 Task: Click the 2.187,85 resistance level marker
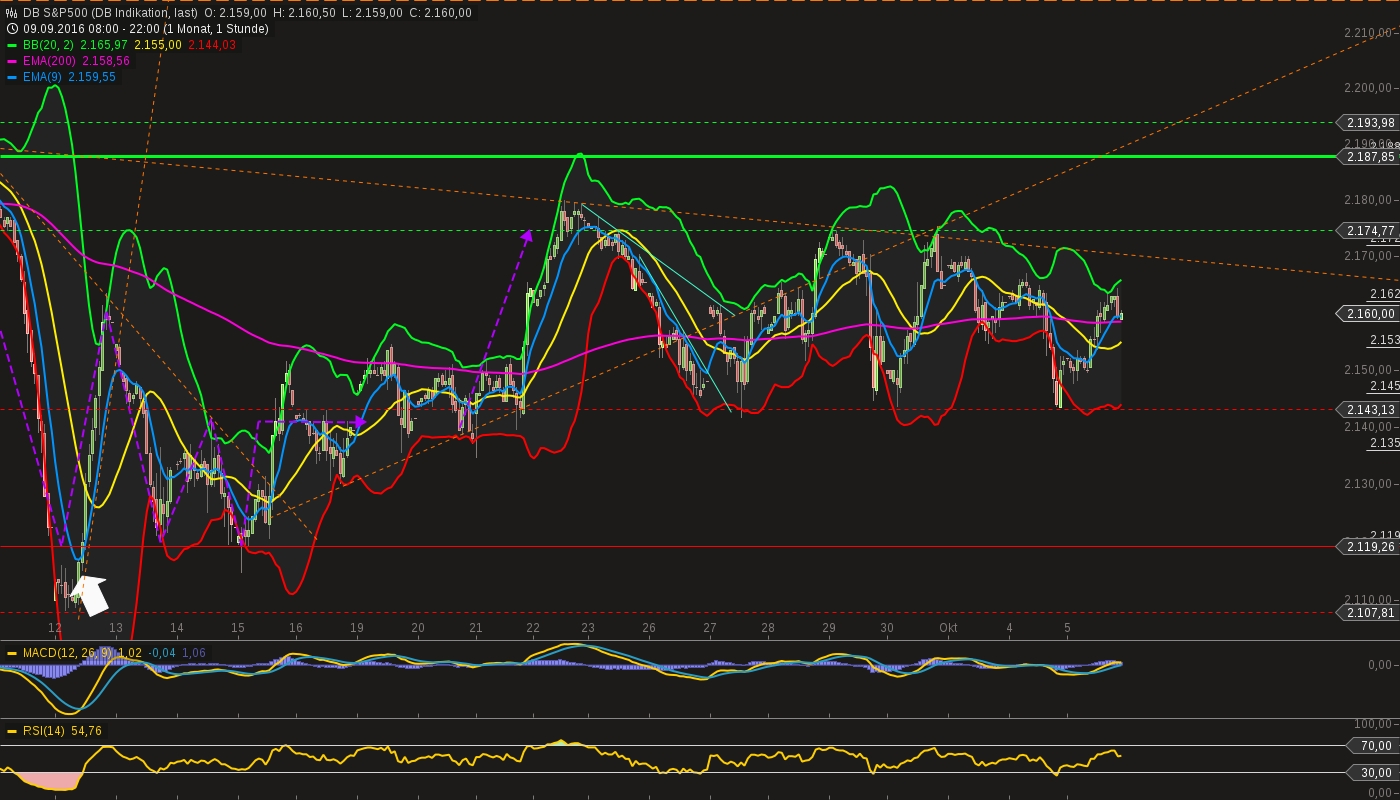click(1368, 157)
